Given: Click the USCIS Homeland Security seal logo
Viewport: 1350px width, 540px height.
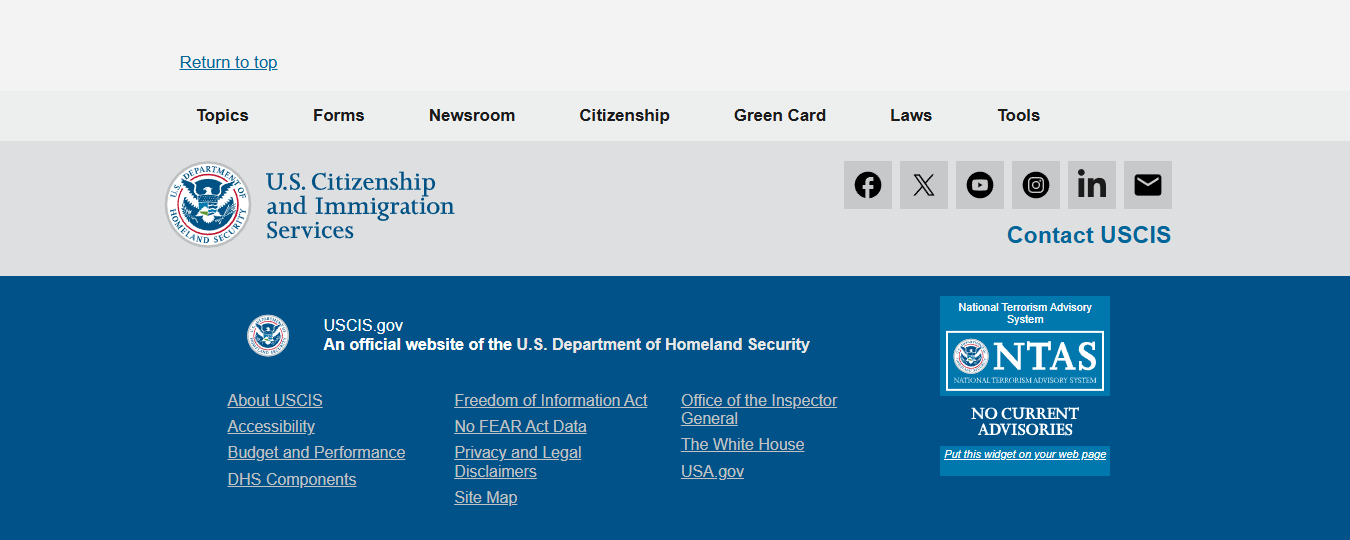Looking at the screenshot, I should pos(208,205).
